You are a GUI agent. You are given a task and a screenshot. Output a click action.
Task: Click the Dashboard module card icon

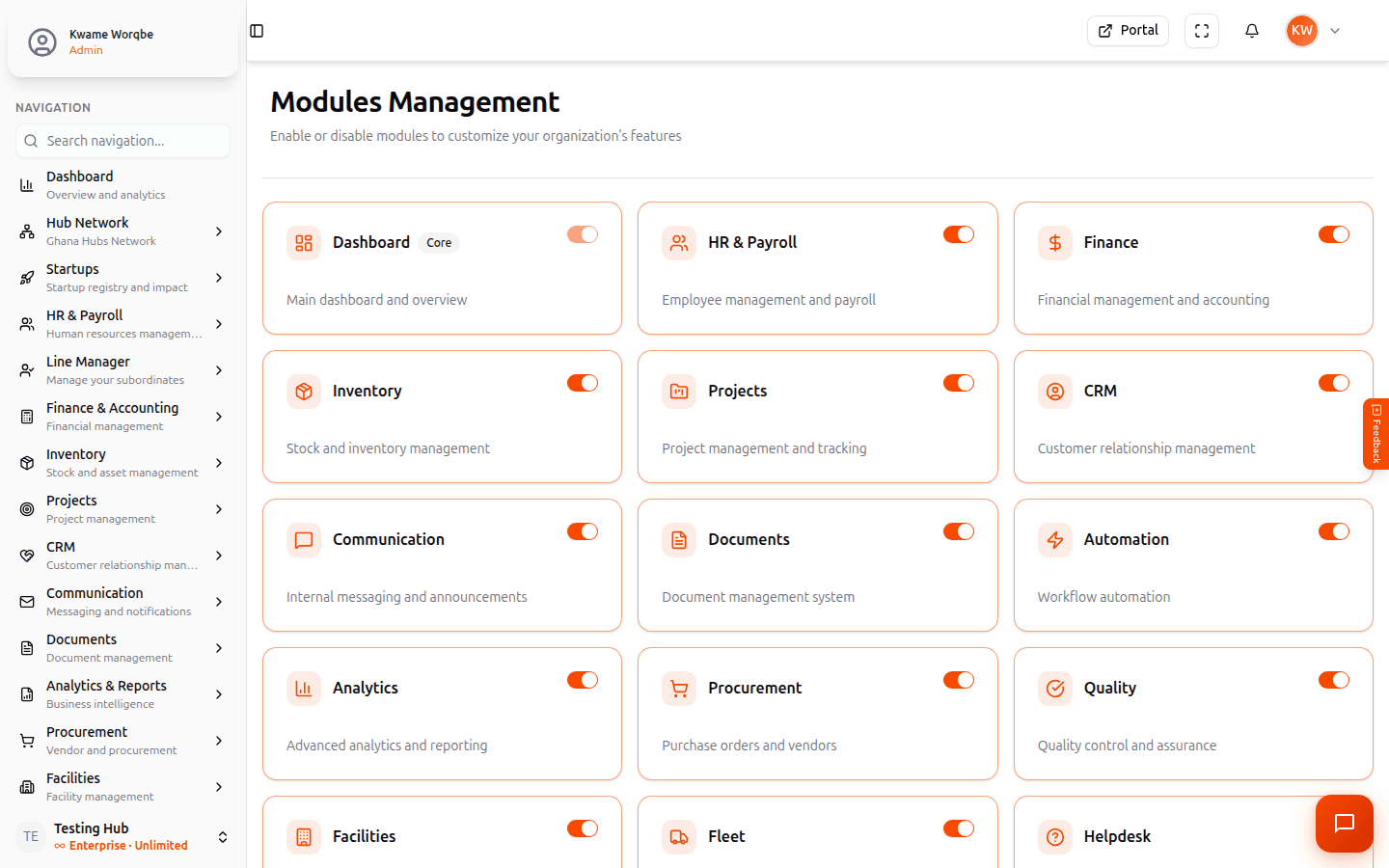(x=304, y=243)
